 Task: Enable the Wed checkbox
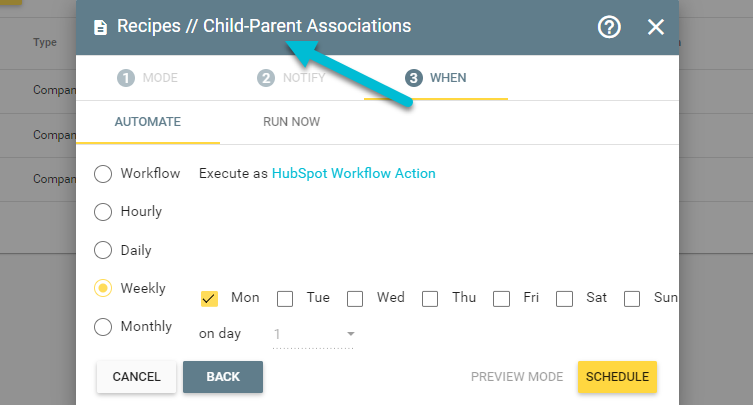(x=355, y=298)
